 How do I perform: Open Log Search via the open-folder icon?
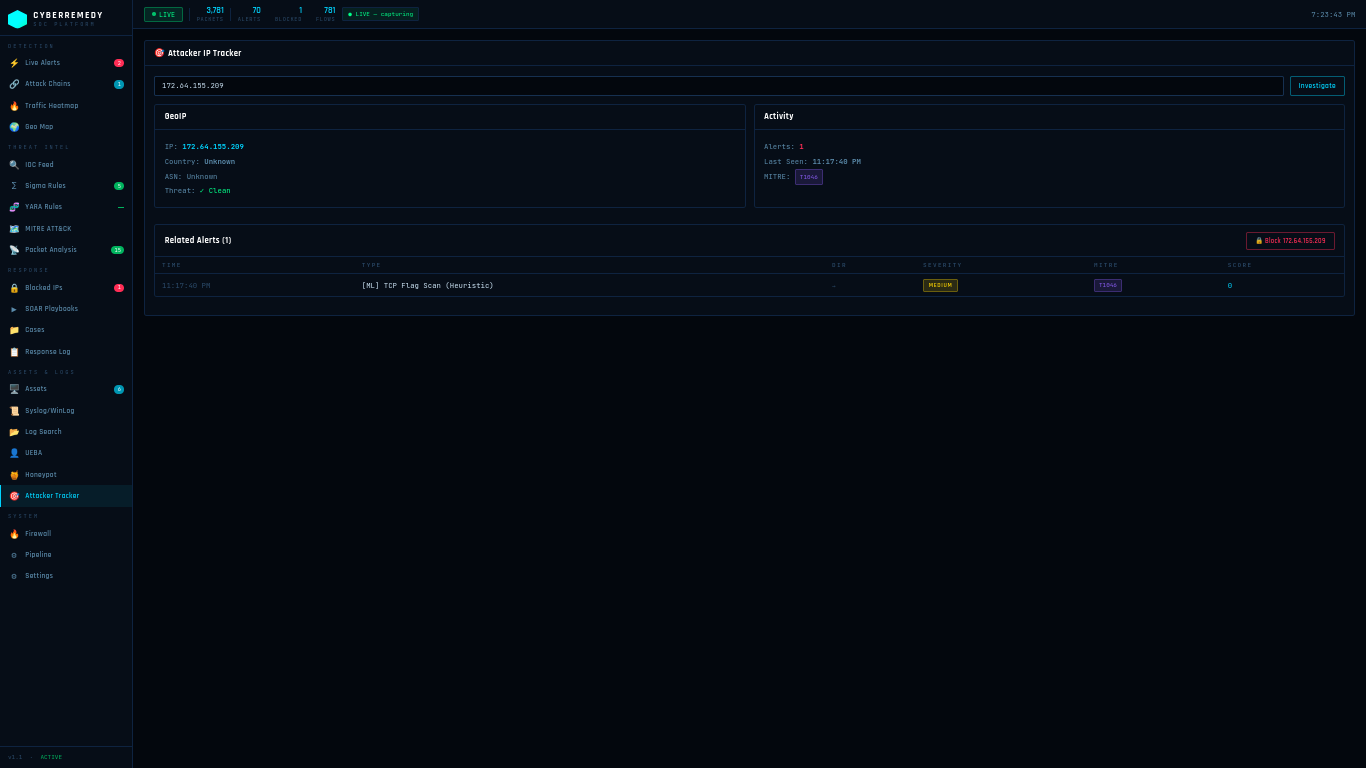pyautogui.click(x=14, y=432)
